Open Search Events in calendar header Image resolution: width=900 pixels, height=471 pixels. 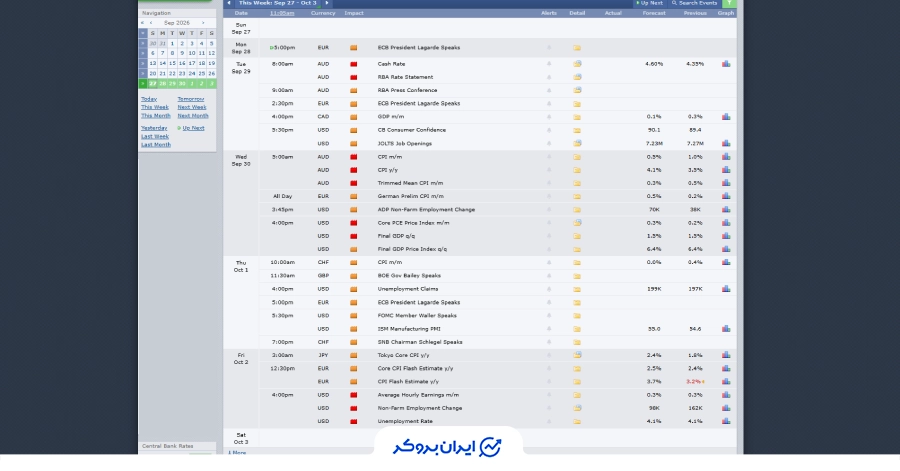(695, 3)
